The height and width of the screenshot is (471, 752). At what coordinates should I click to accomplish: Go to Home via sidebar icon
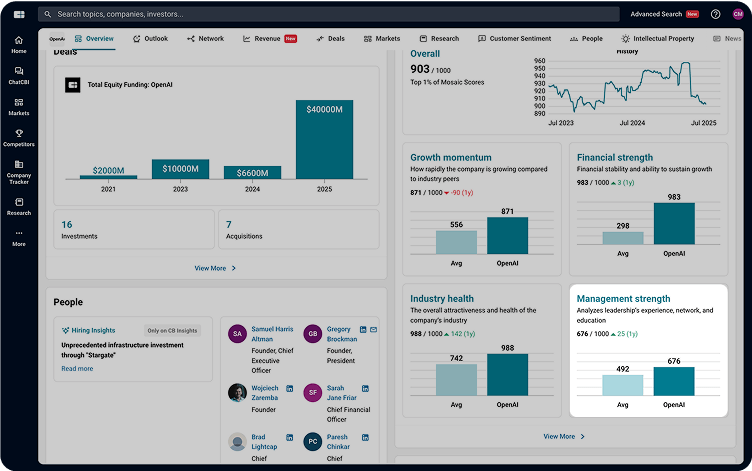click(18, 44)
